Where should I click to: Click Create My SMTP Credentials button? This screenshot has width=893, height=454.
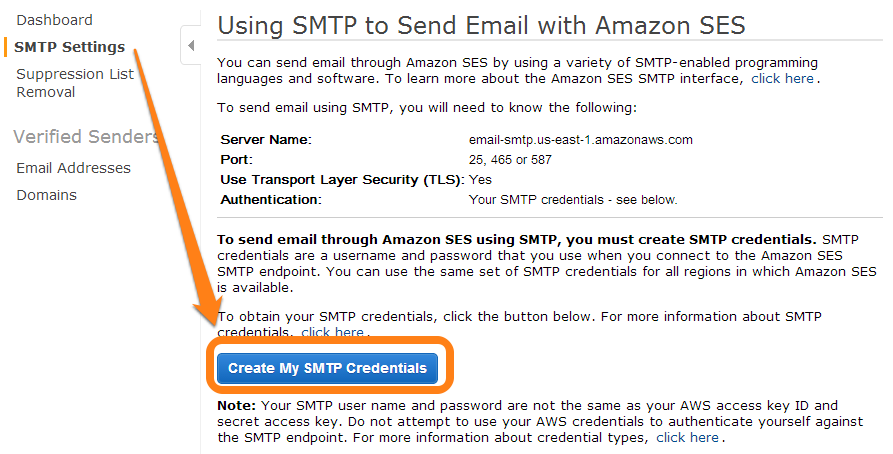pyautogui.click(x=327, y=368)
